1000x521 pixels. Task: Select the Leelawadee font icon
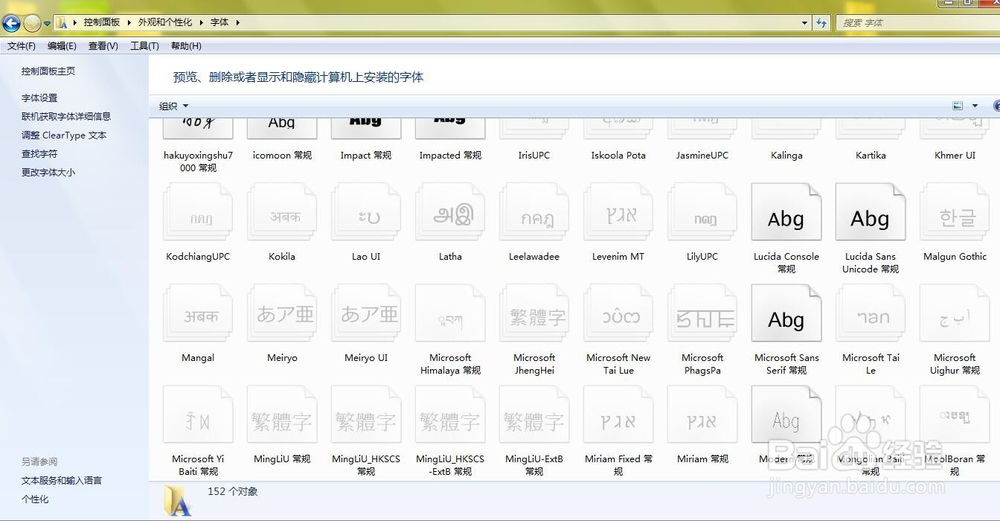point(534,212)
